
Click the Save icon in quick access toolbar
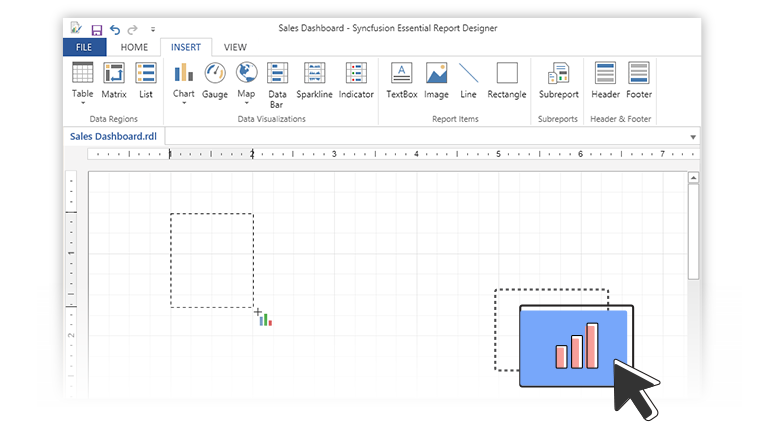click(x=97, y=30)
